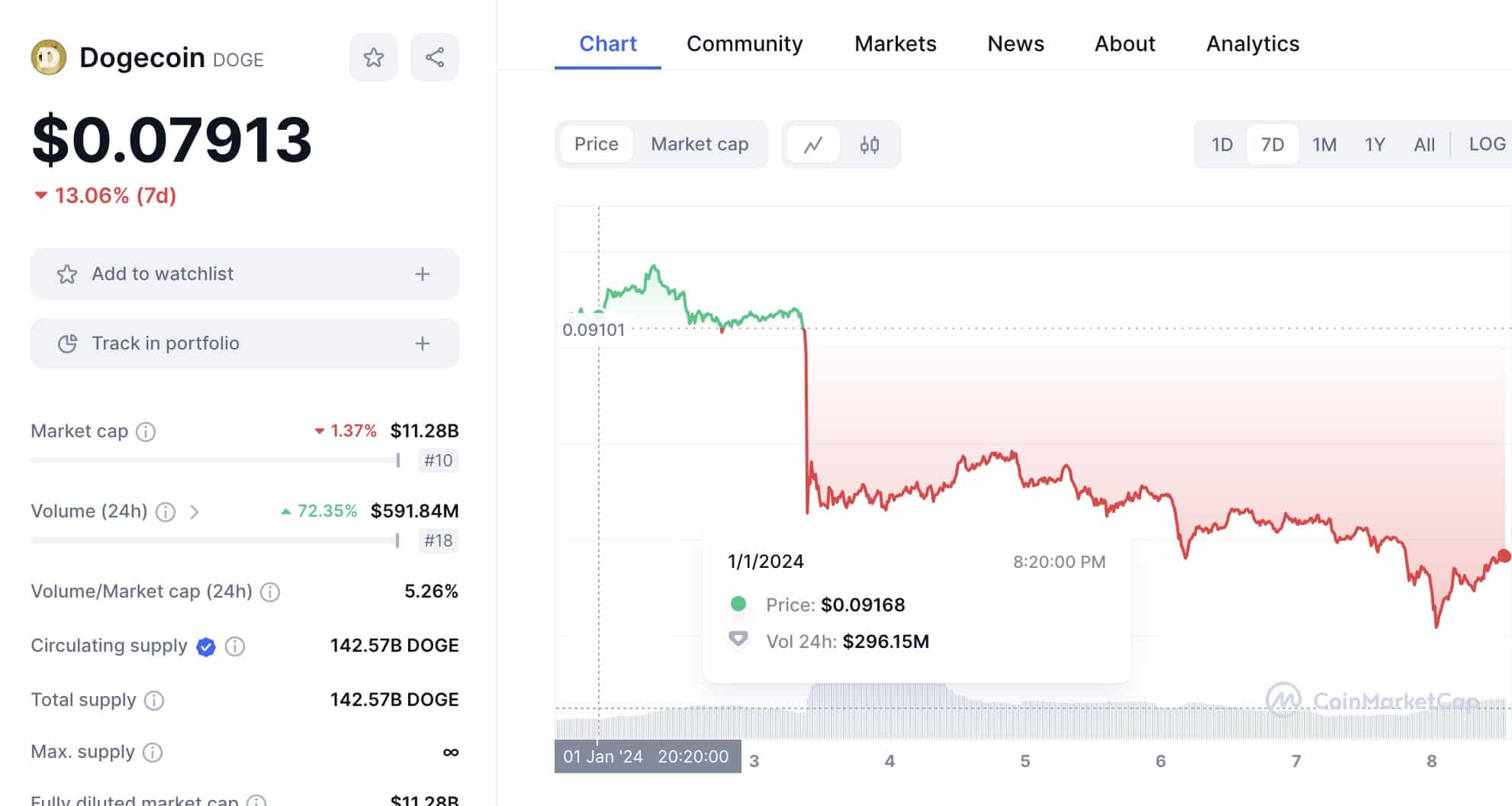Viewport: 1512px width, 806px height.
Task: Set chart range to 7D
Action: [x=1272, y=144]
